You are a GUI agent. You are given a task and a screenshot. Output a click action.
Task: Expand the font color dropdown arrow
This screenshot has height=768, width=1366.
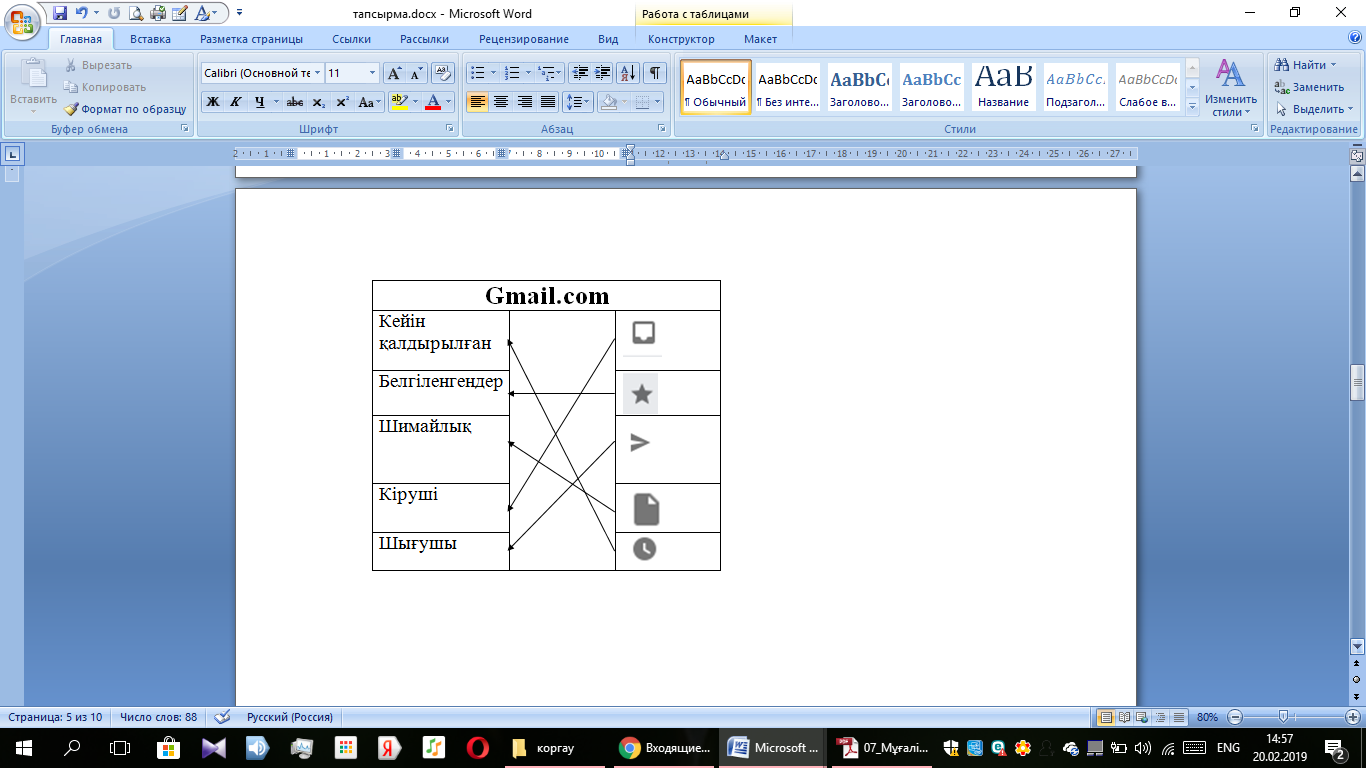[450, 102]
